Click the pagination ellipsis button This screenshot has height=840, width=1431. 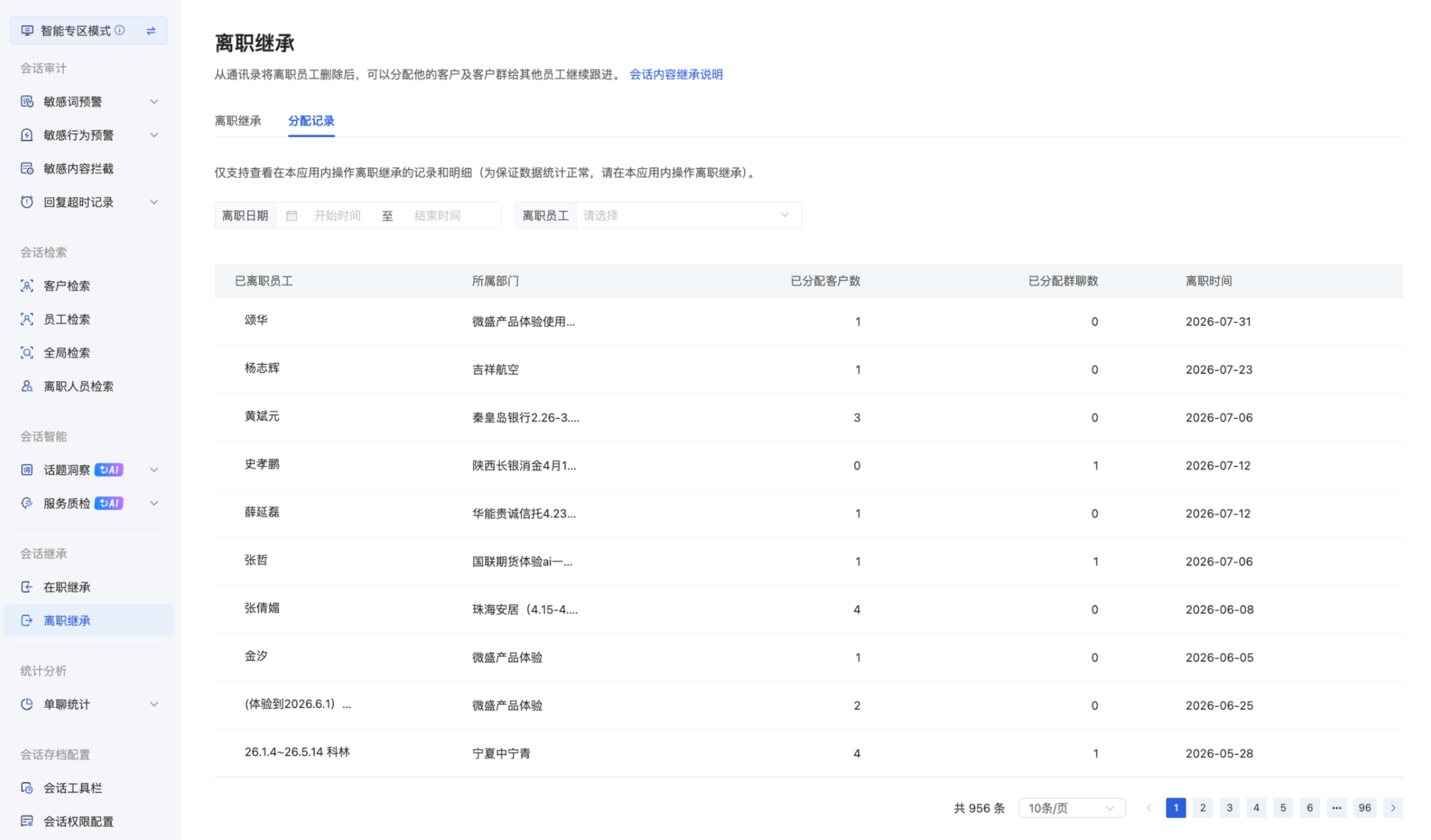(1337, 808)
